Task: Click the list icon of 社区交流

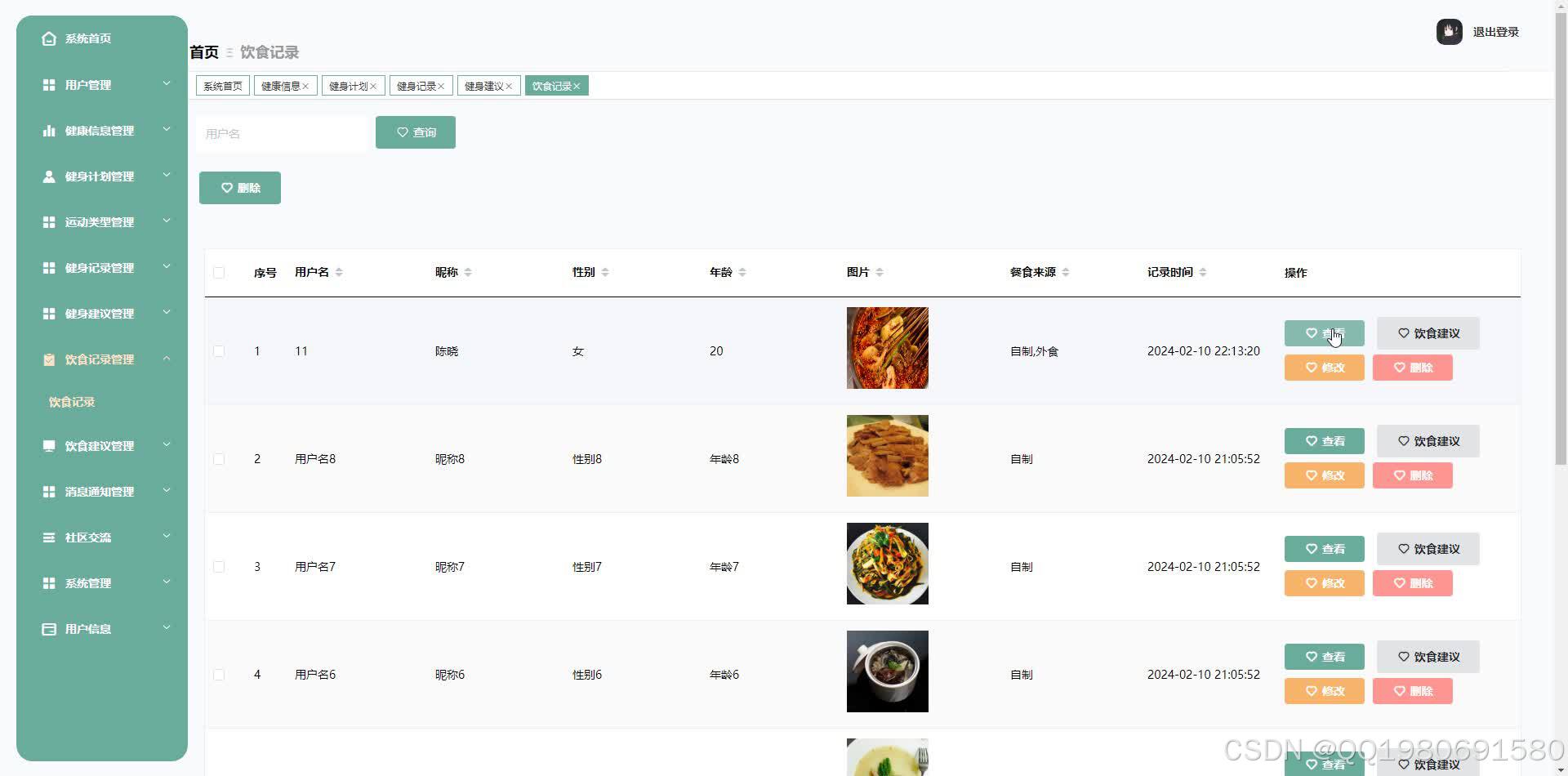Action: [x=49, y=537]
